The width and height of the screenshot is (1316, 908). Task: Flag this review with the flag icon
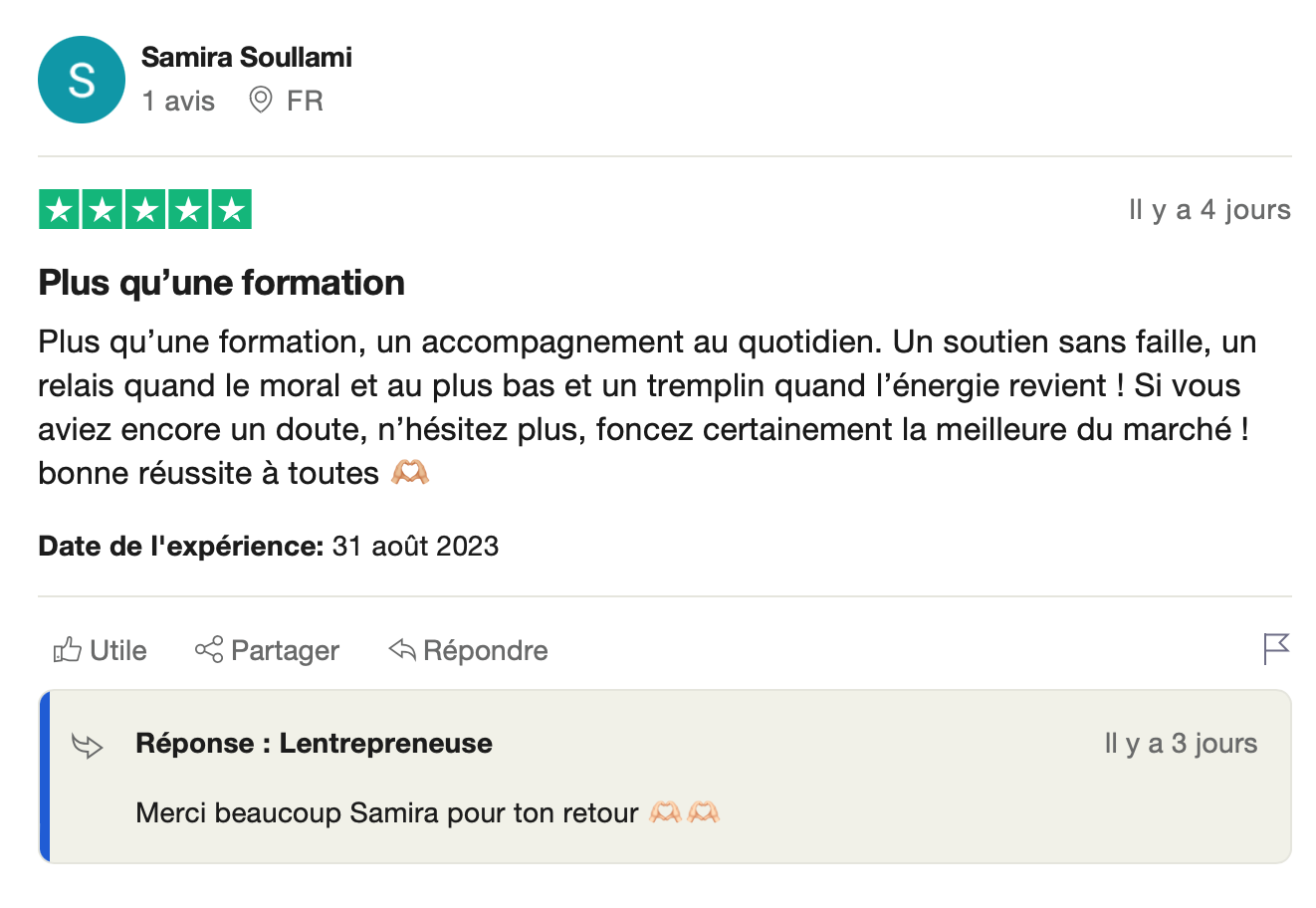click(1275, 649)
